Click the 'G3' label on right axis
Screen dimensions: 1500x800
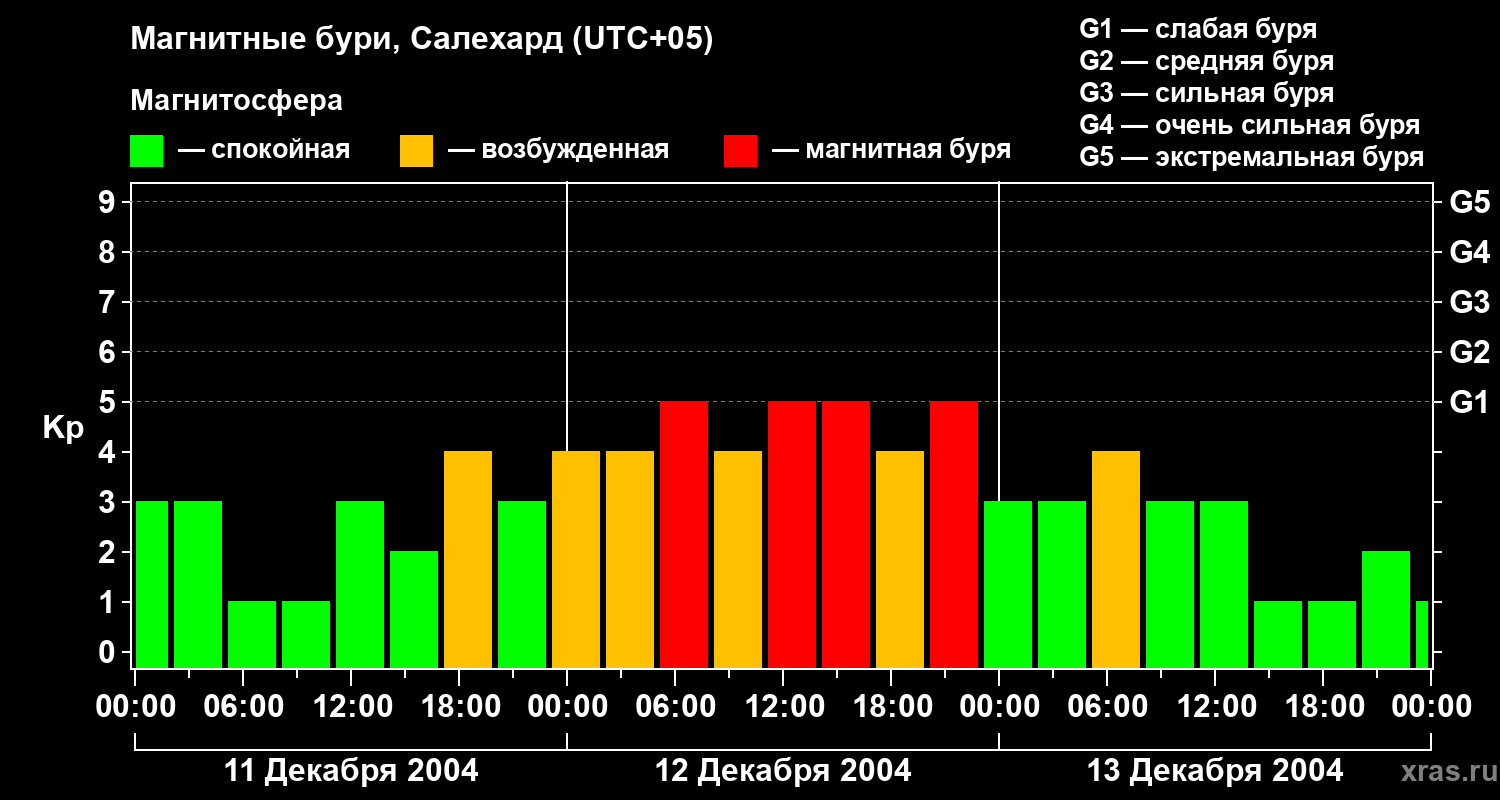click(1469, 302)
